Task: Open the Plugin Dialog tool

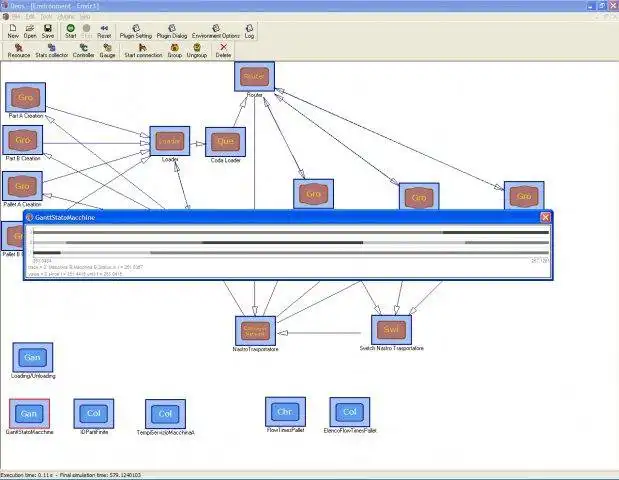Action: (x=172, y=31)
